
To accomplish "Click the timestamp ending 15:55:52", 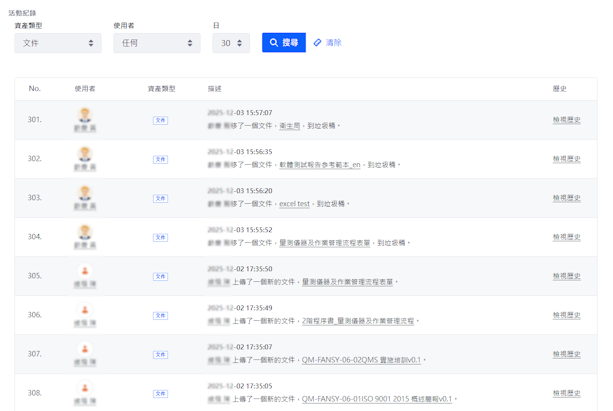I will (x=240, y=230).
